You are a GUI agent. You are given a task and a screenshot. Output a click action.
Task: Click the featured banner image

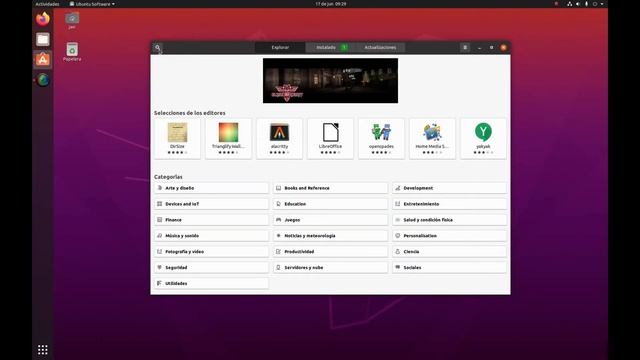click(x=330, y=80)
